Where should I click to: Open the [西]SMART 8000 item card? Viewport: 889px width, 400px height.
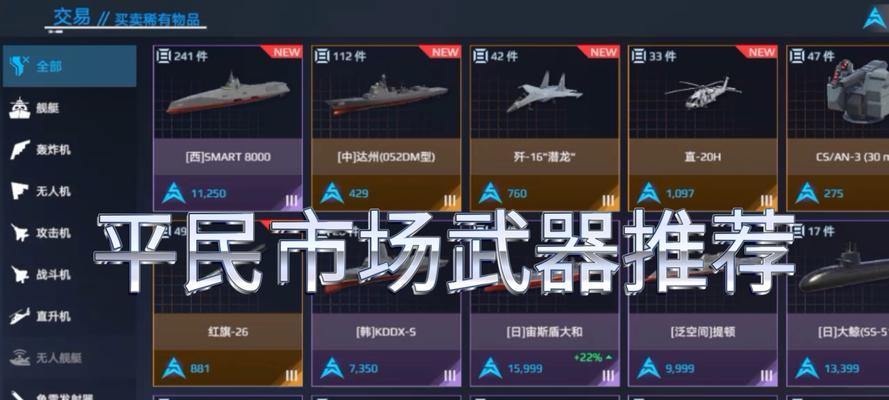click(228, 128)
